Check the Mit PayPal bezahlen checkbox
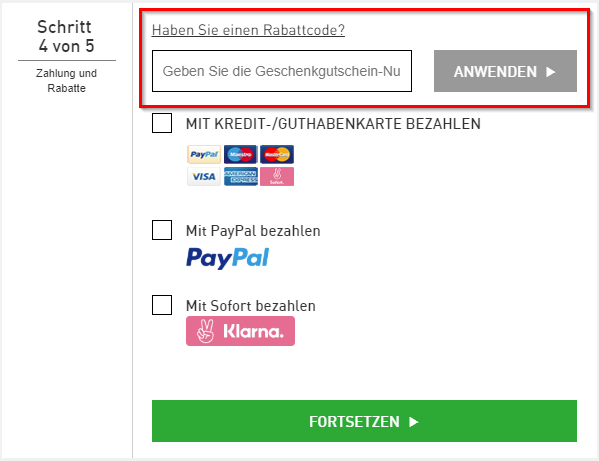Viewport: 599px width, 461px height. 162,230
